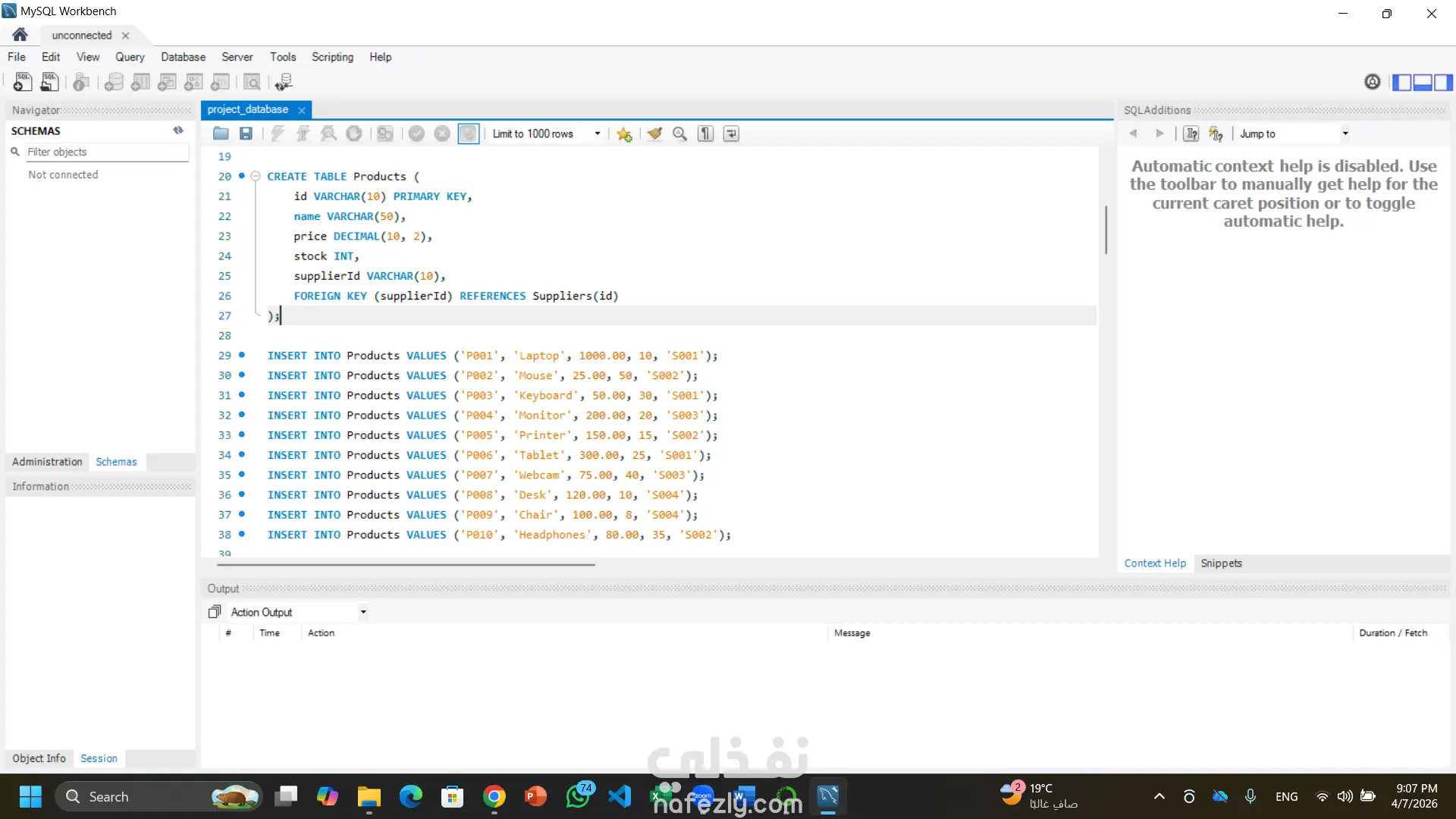The height and width of the screenshot is (819, 1456).
Task: Click the editor vertical scrollbar
Action: tap(1106, 230)
